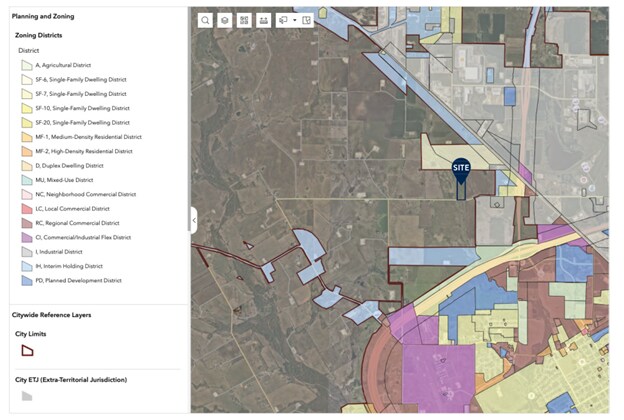
Task: Open the basemap gallery grid
Action: tap(244, 20)
